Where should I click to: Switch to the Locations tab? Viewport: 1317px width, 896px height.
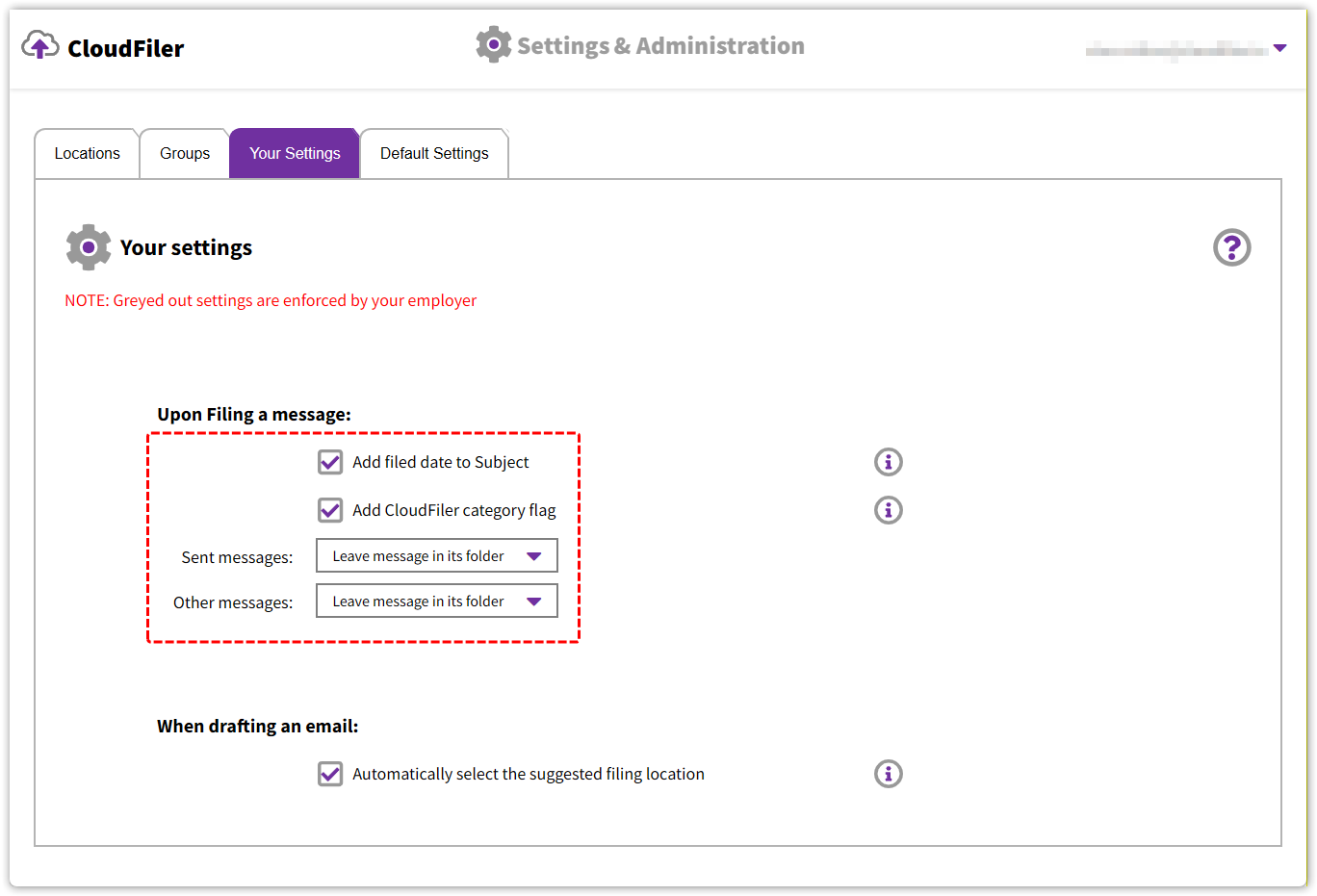pyautogui.click(x=87, y=154)
